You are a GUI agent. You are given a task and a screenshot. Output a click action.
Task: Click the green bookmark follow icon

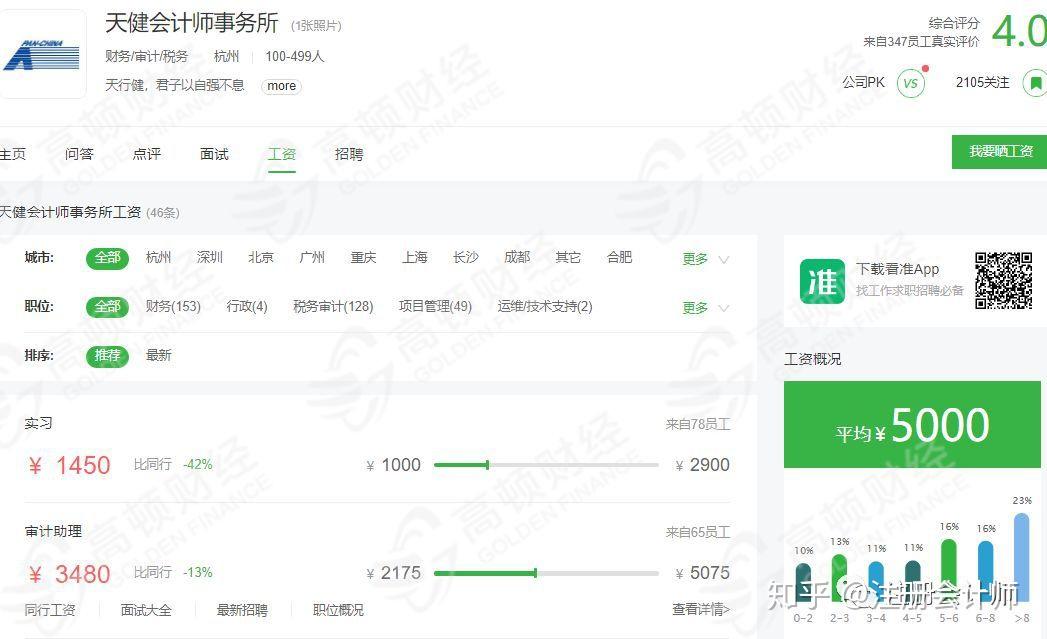pos(1036,83)
